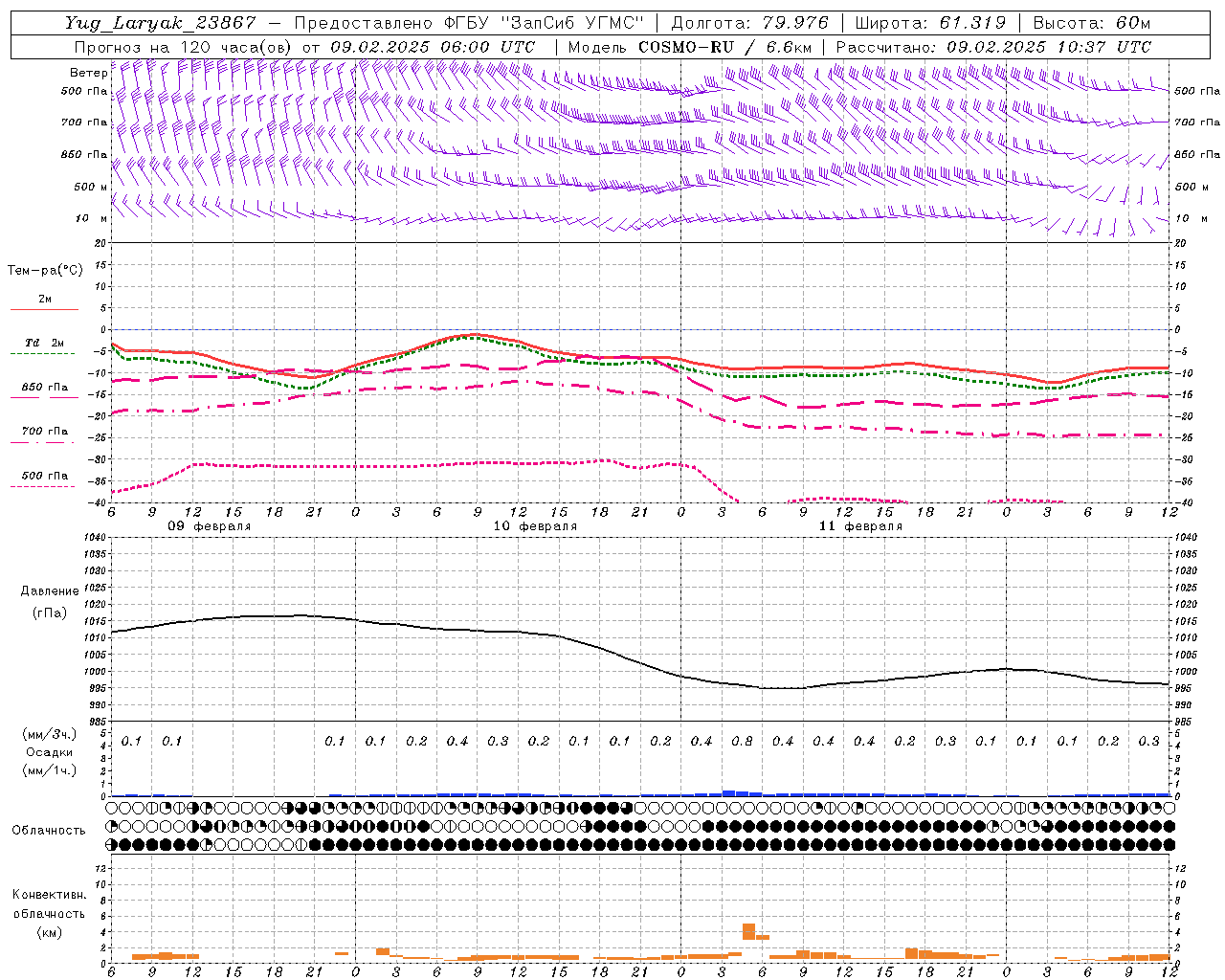Click the '500 м' wind level label on the left
Screen dimensions: 1225x980
tap(91, 187)
